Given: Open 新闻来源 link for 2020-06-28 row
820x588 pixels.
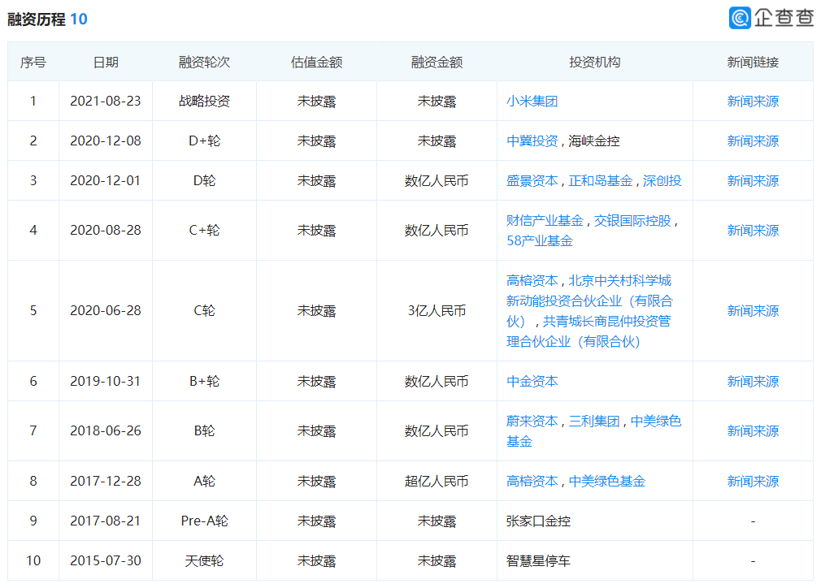Looking at the screenshot, I should coord(753,311).
